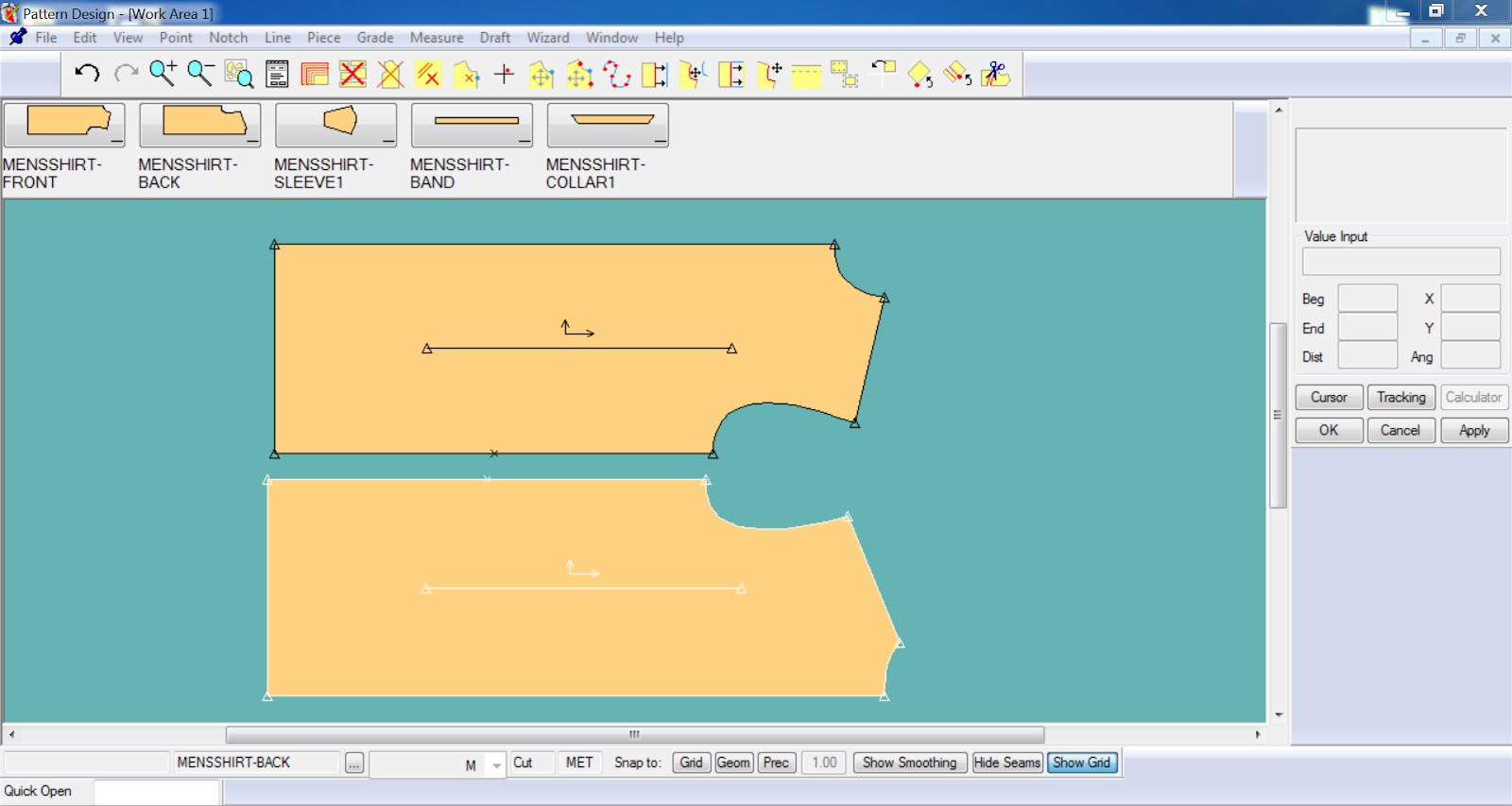Toggle Grid snapping
1512x806 pixels.
click(691, 763)
